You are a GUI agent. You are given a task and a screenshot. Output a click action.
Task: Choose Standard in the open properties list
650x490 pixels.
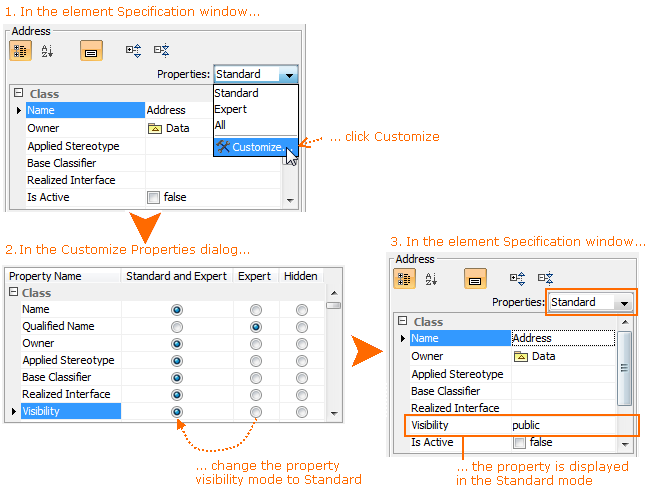pos(255,93)
